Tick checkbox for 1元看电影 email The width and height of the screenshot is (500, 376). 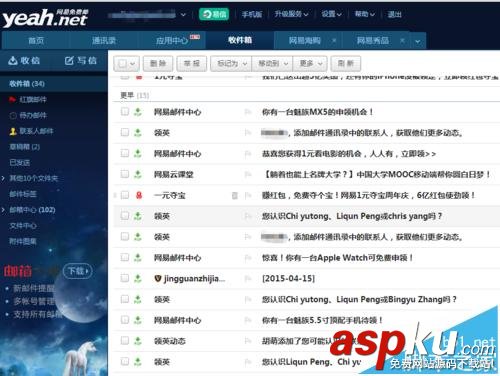[x=125, y=153]
